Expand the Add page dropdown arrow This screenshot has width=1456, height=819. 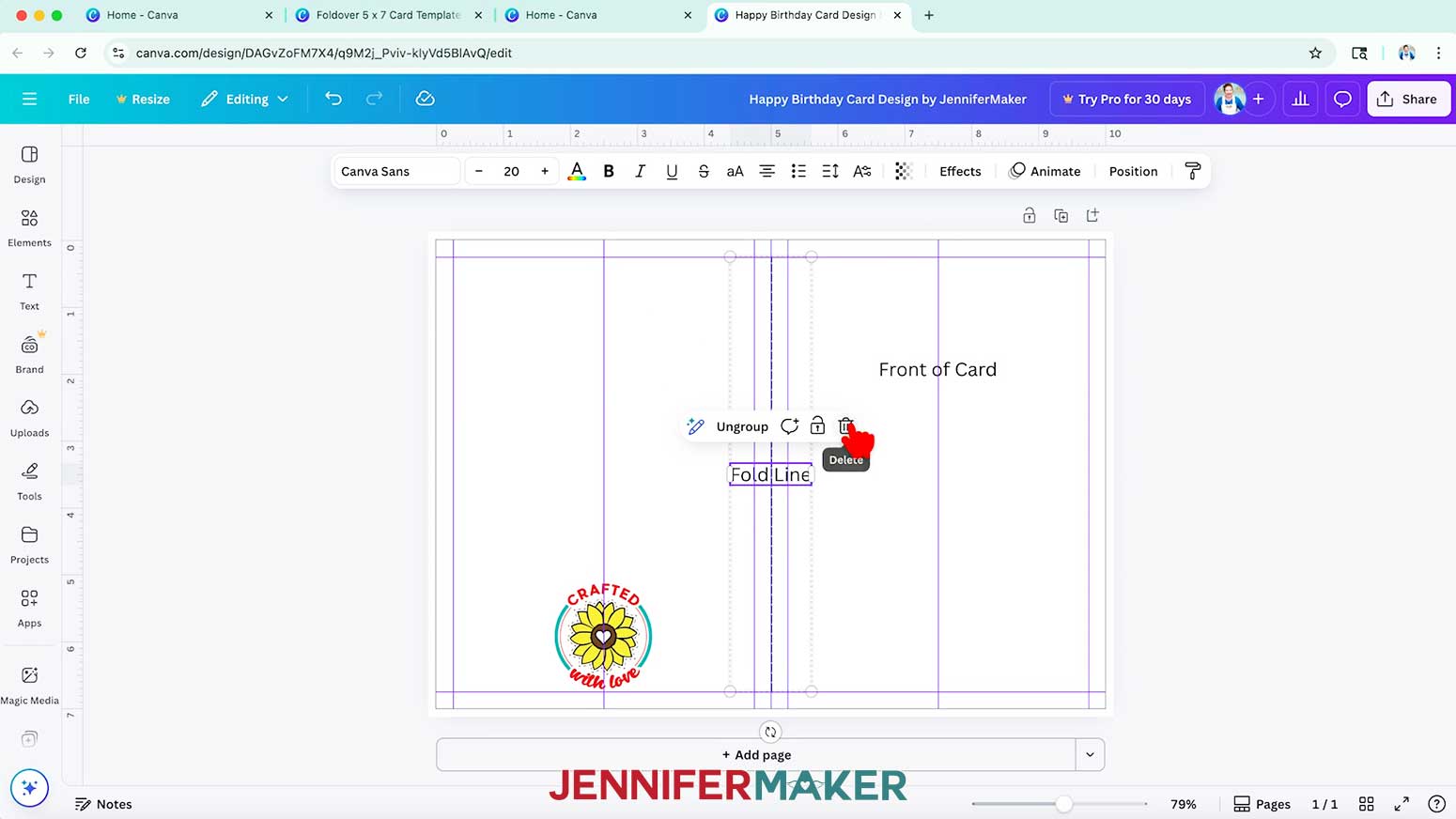click(1090, 754)
